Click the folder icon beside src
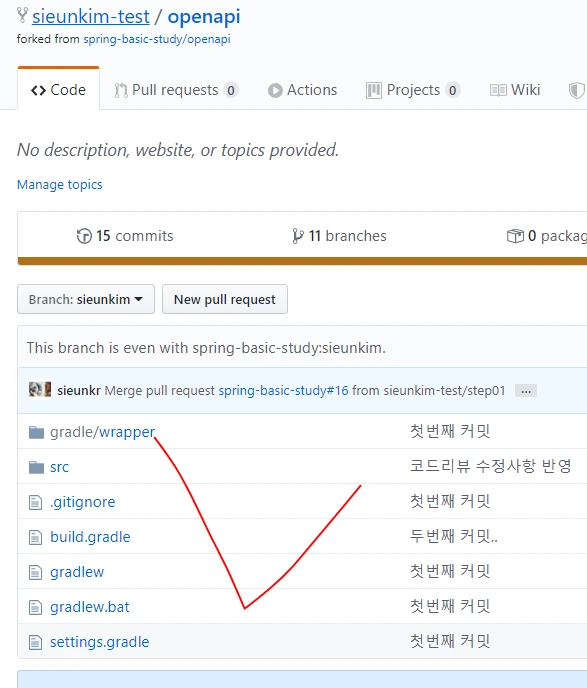 click(x=36, y=467)
